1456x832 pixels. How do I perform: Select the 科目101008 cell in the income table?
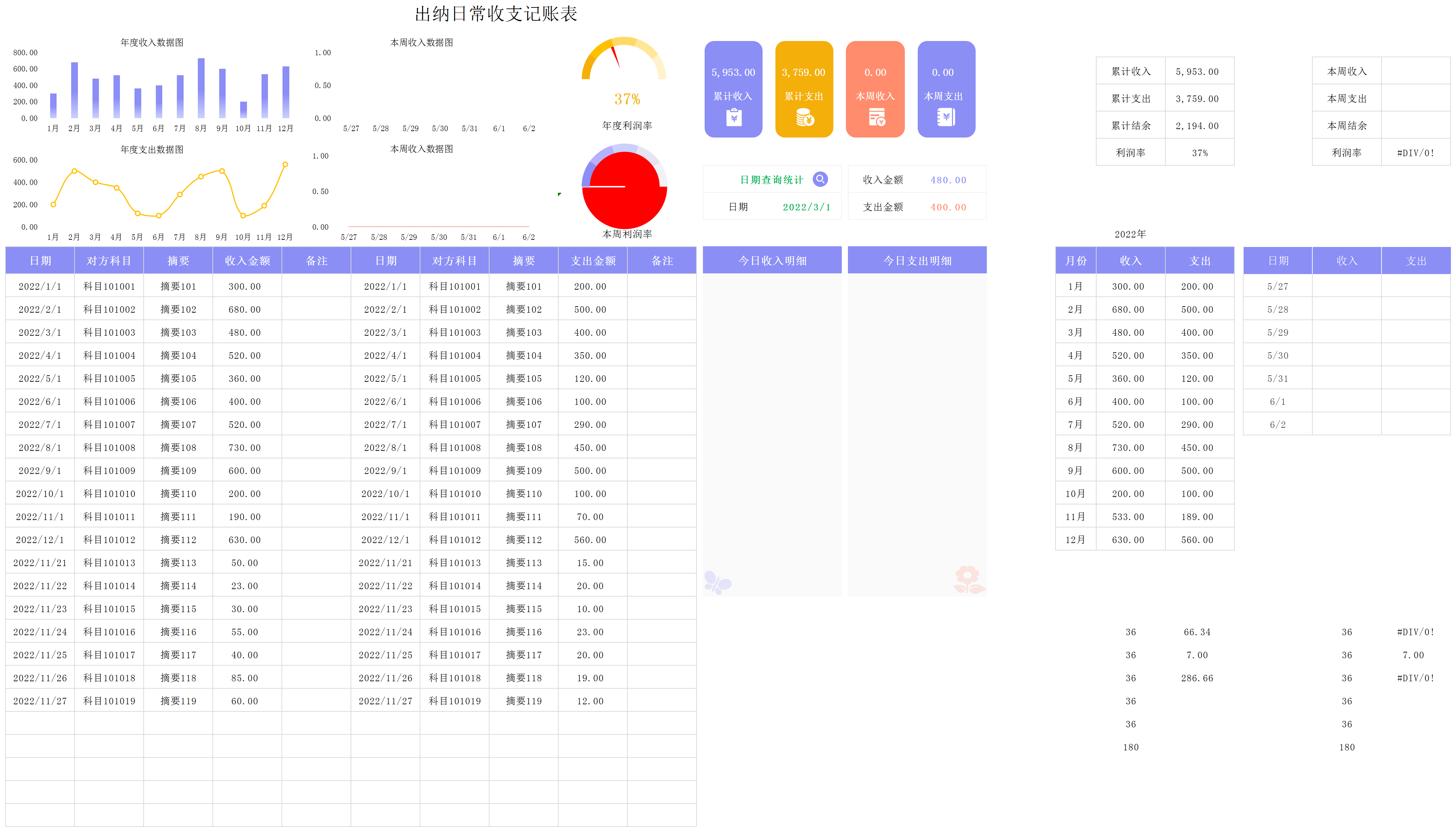pos(109,448)
